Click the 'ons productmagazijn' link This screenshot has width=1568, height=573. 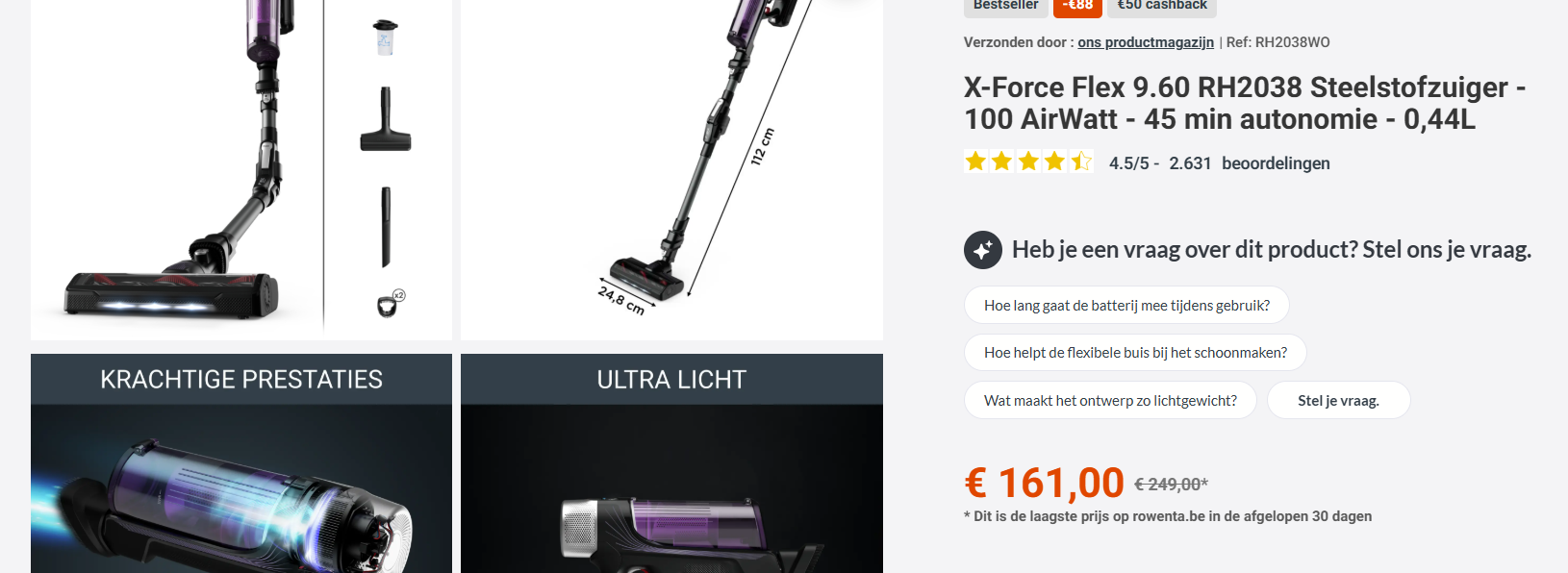click(1146, 42)
